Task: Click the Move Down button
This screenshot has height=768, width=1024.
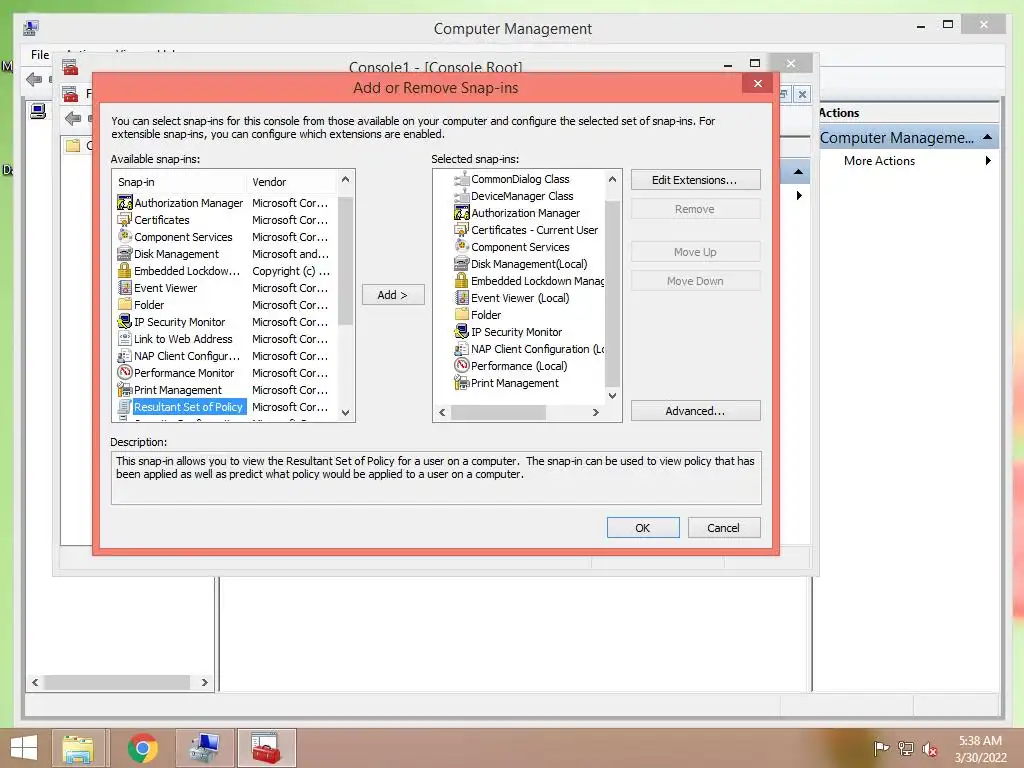Action: pyautogui.click(x=696, y=281)
